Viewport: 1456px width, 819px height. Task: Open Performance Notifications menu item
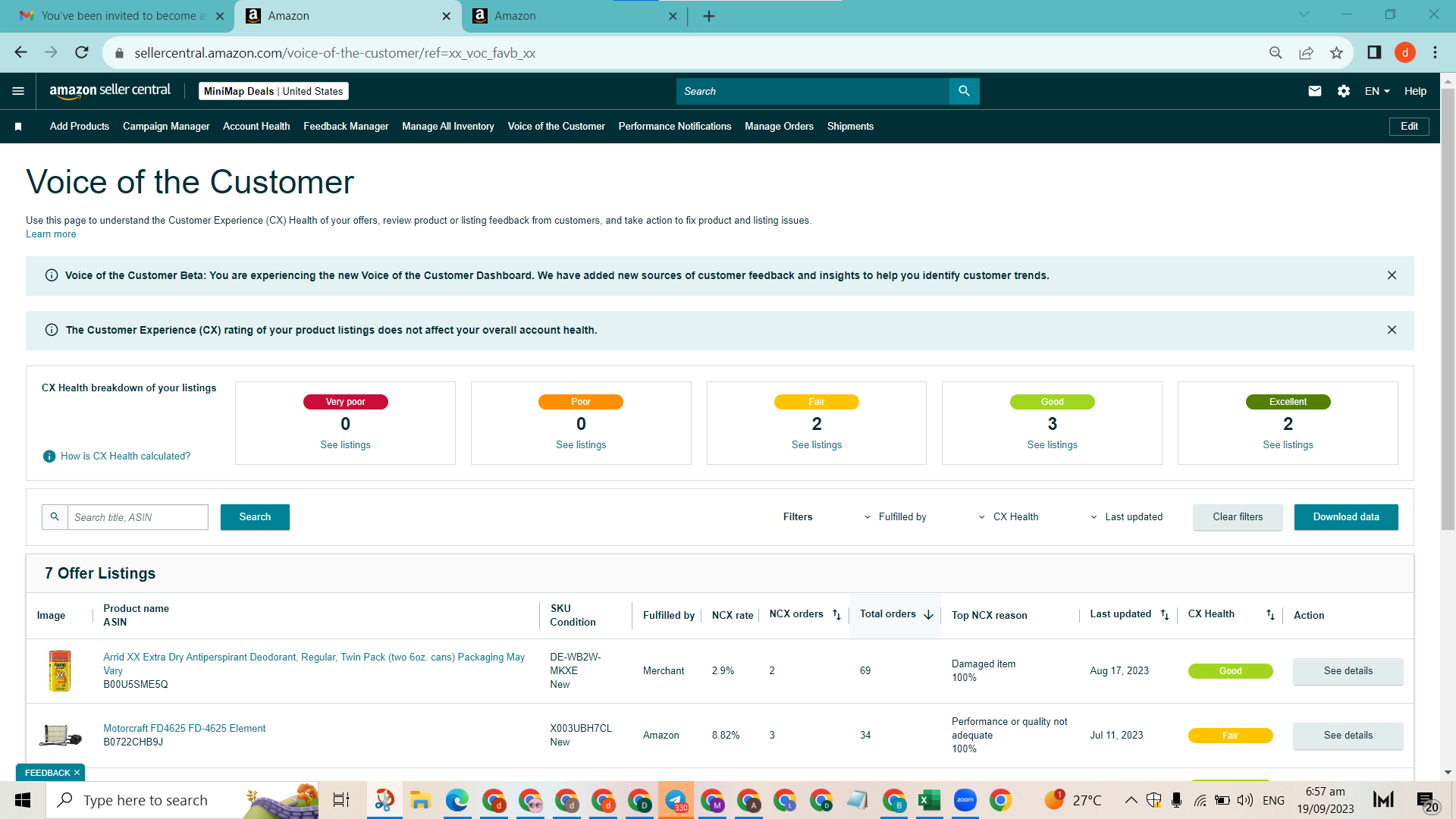coord(675,127)
